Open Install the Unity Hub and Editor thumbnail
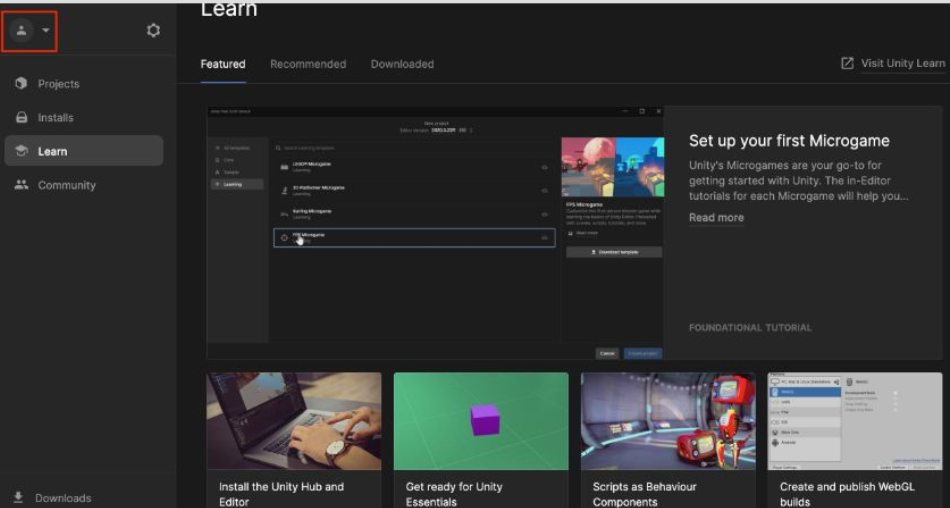This screenshot has width=950, height=508. click(294, 421)
